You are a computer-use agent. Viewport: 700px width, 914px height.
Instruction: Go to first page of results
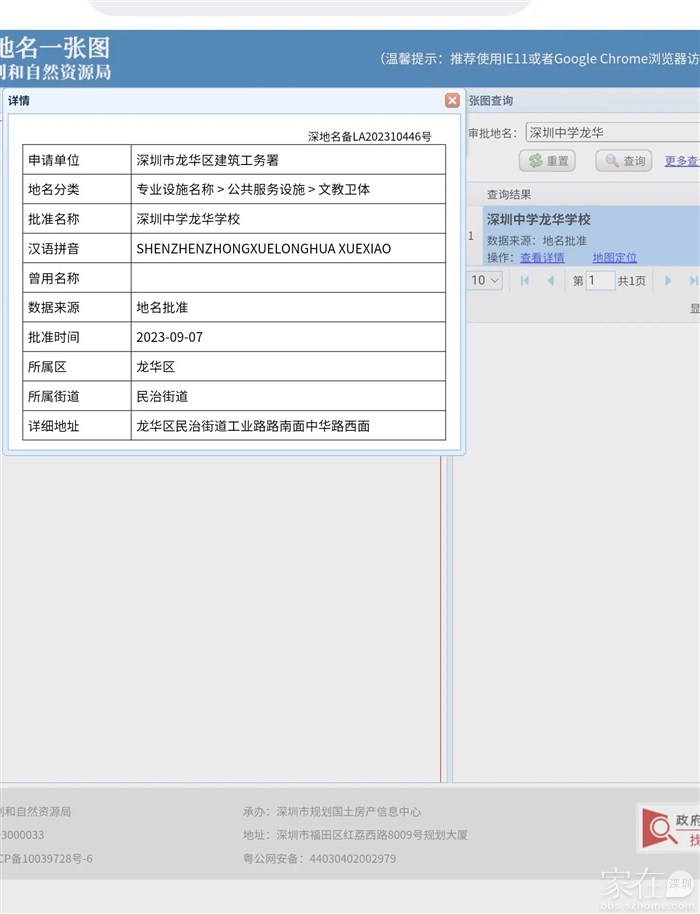tap(525, 281)
